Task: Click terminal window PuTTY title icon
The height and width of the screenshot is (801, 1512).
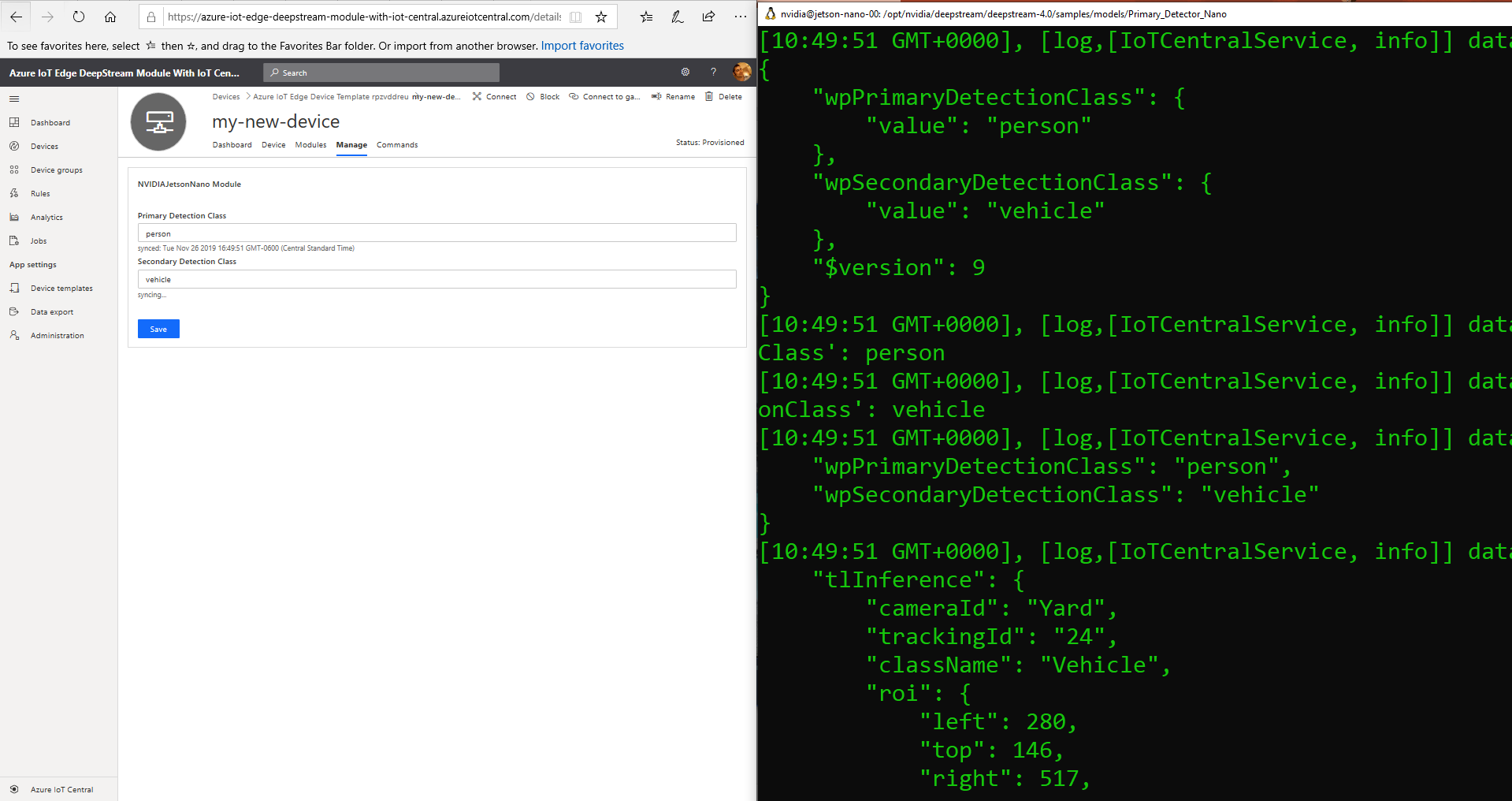Action: click(x=770, y=13)
